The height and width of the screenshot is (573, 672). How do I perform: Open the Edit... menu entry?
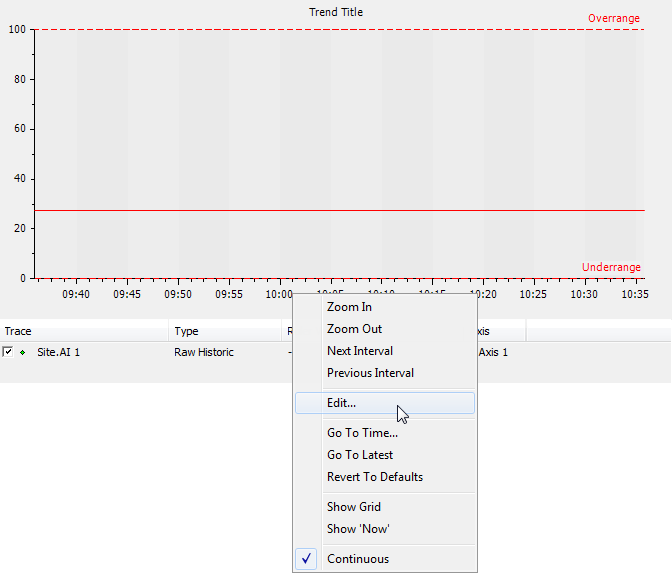[341, 403]
